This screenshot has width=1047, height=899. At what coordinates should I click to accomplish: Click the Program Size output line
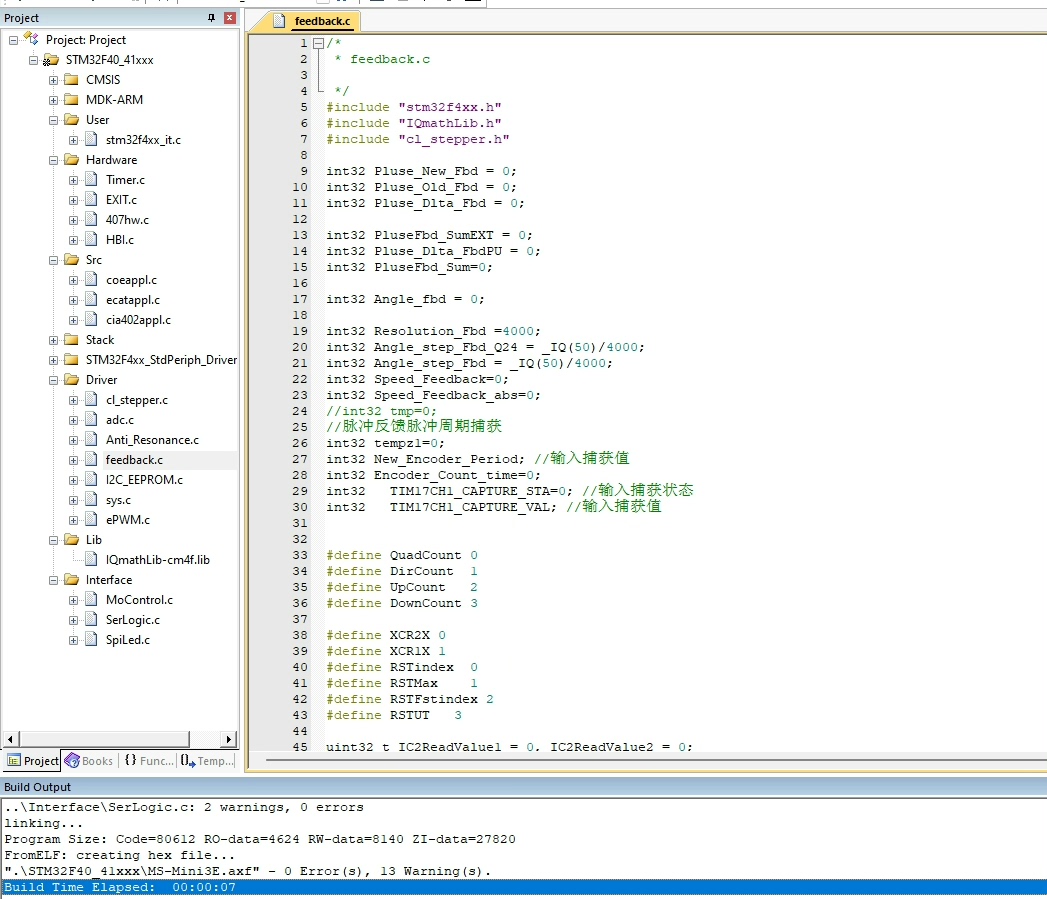point(260,839)
